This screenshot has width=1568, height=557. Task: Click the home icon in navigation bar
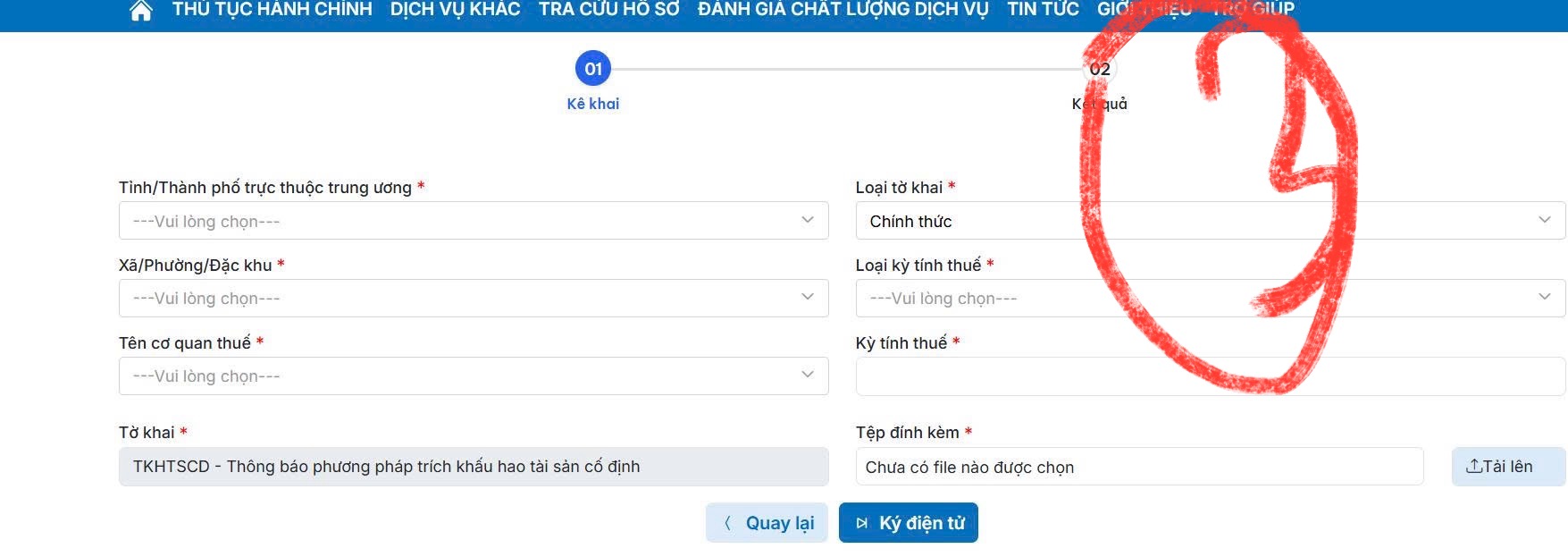coord(141,11)
